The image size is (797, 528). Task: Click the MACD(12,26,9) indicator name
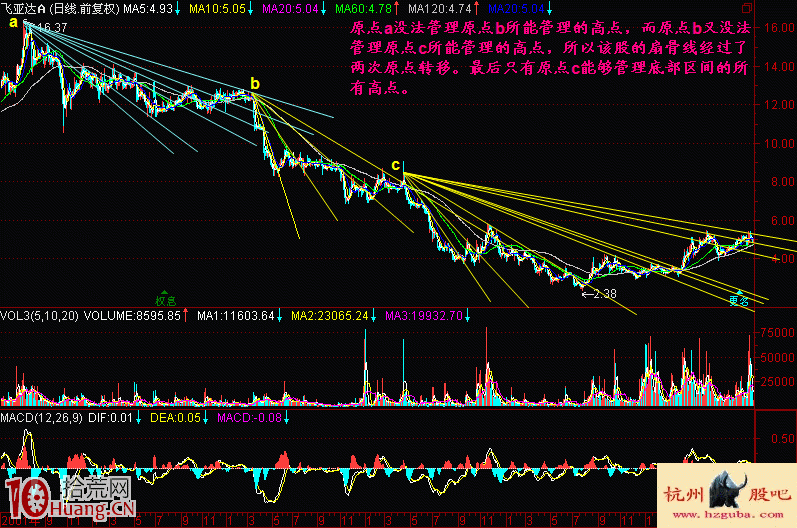click(x=41, y=418)
